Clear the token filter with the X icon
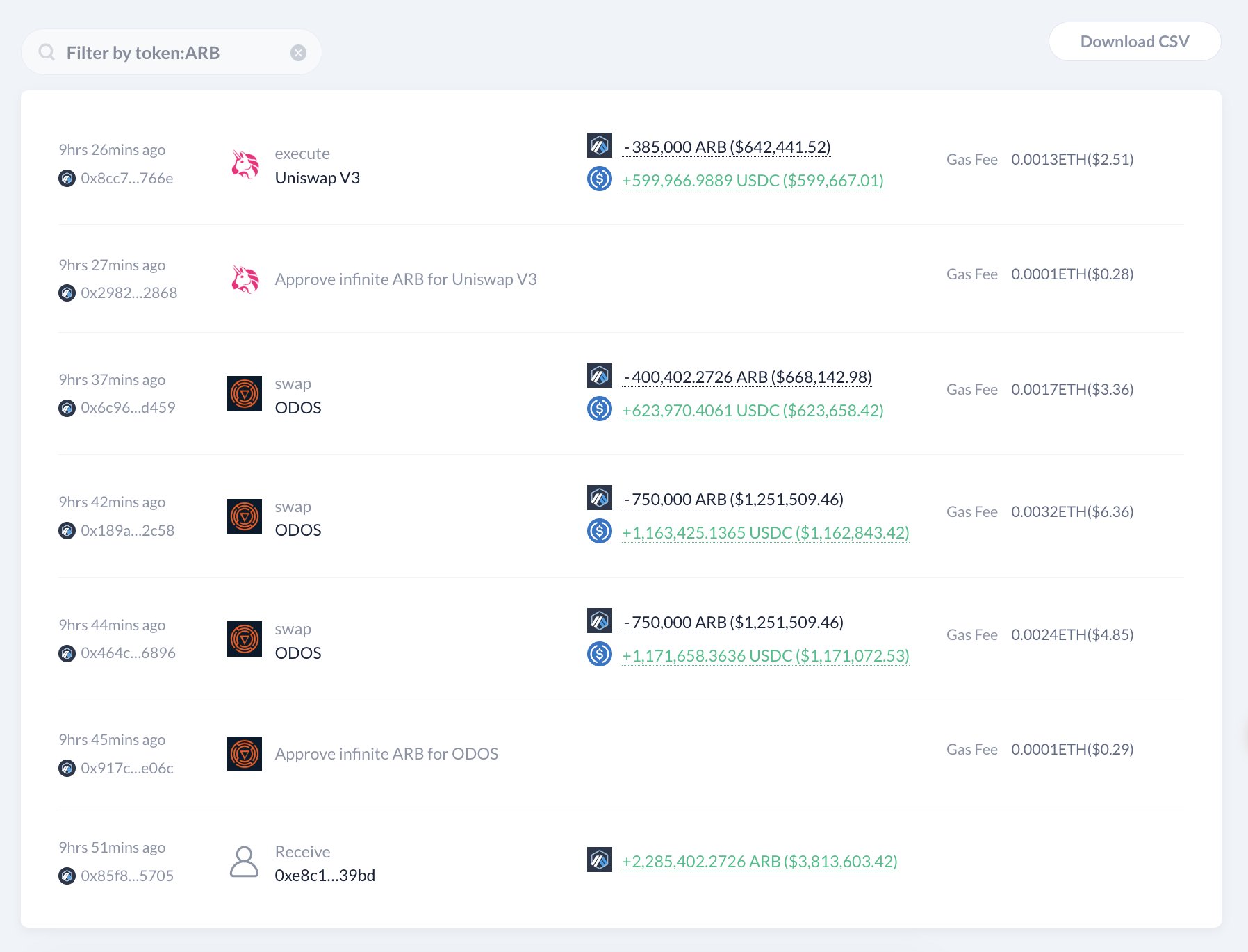This screenshot has width=1248, height=952. point(299,52)
